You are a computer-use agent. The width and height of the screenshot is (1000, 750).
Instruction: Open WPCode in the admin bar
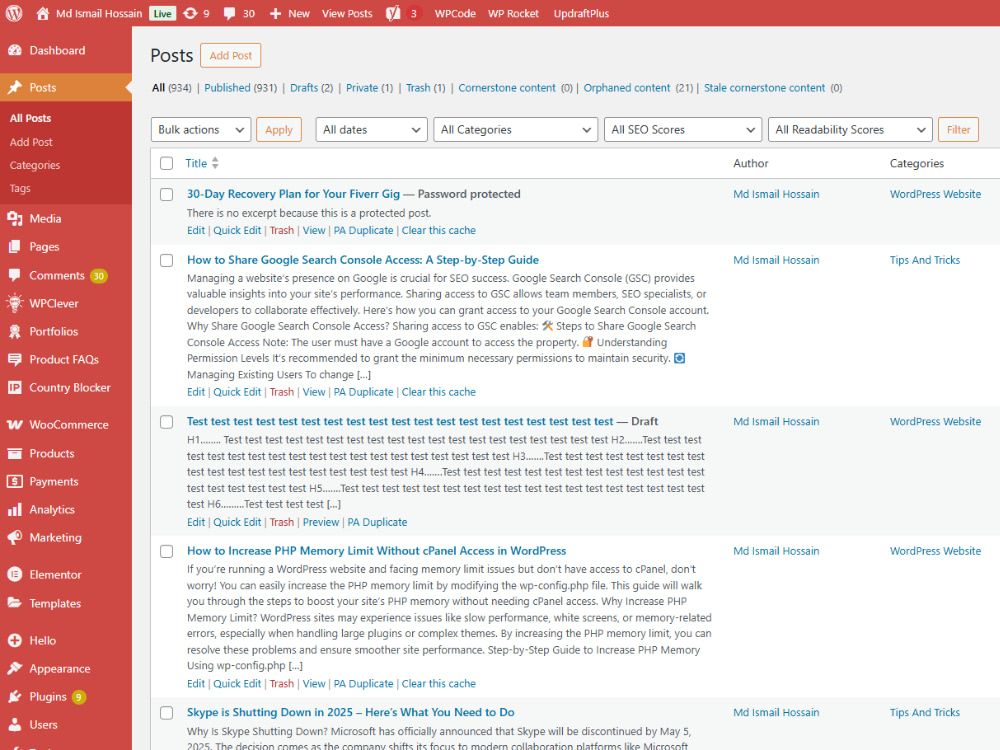[455, 13]
